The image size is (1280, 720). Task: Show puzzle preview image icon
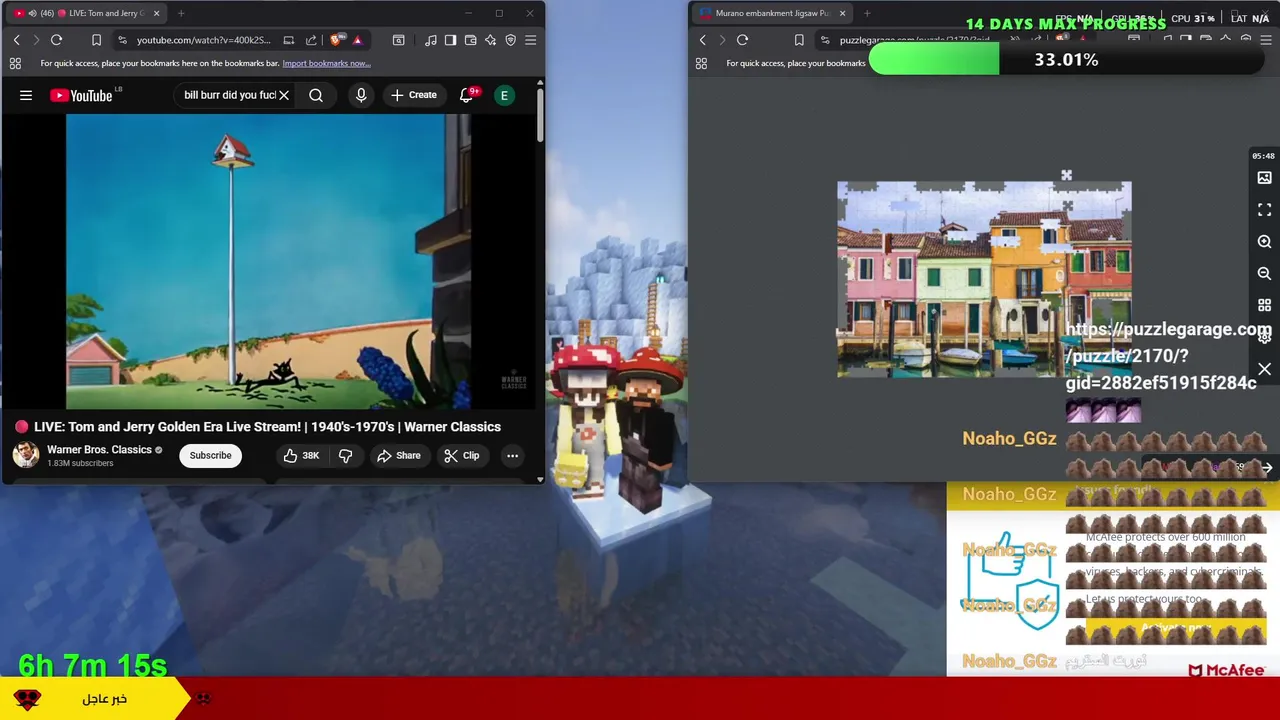pyautogui.click(x=1264, y=178)
